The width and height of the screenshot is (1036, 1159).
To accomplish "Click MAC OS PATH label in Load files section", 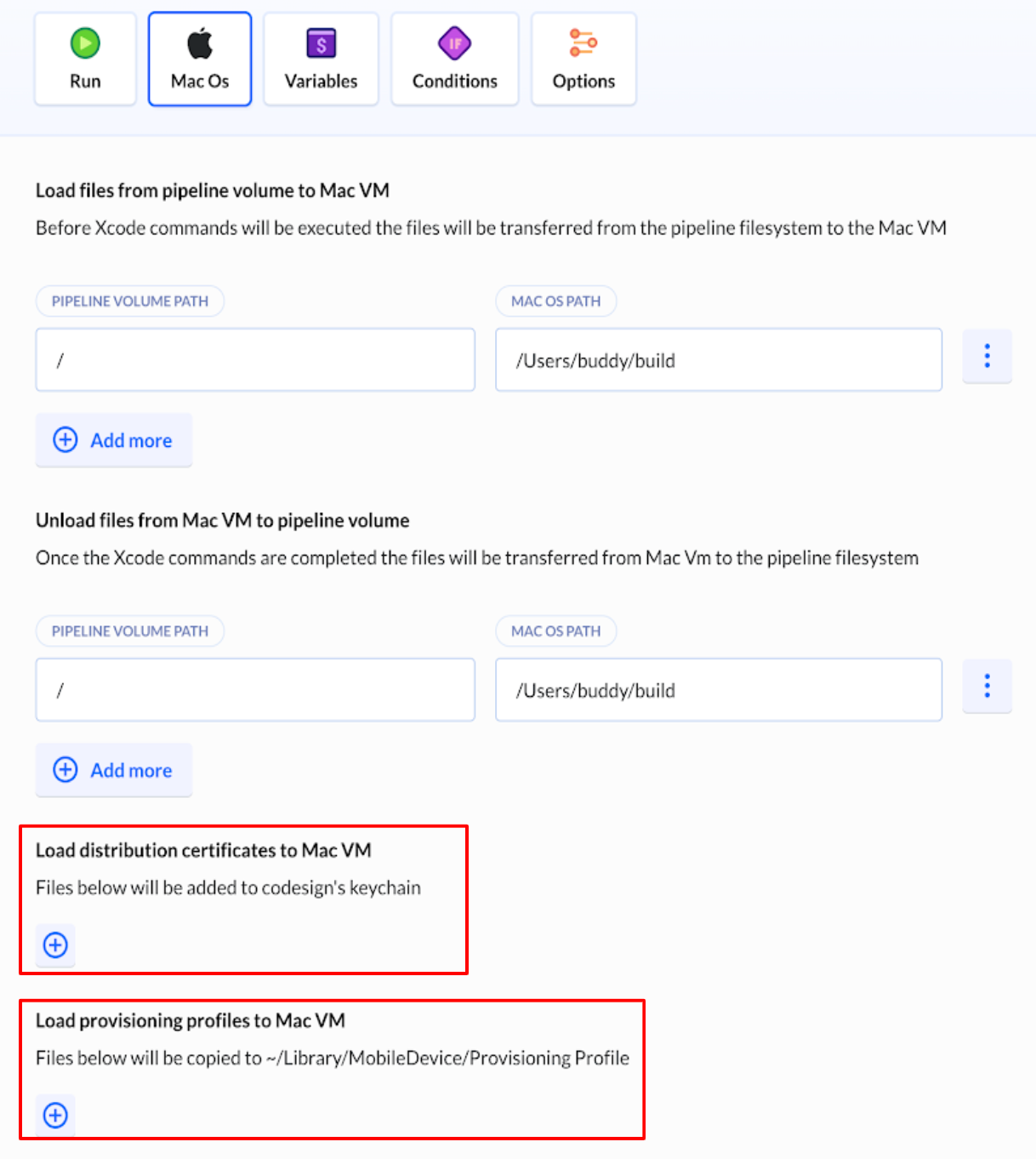I will point(555,301).
